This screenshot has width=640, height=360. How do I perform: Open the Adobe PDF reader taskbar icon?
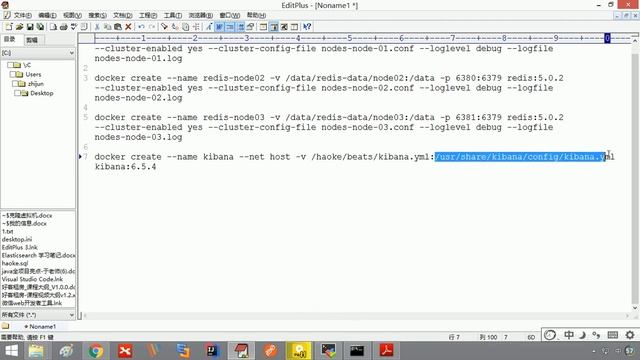click(386, 351)
